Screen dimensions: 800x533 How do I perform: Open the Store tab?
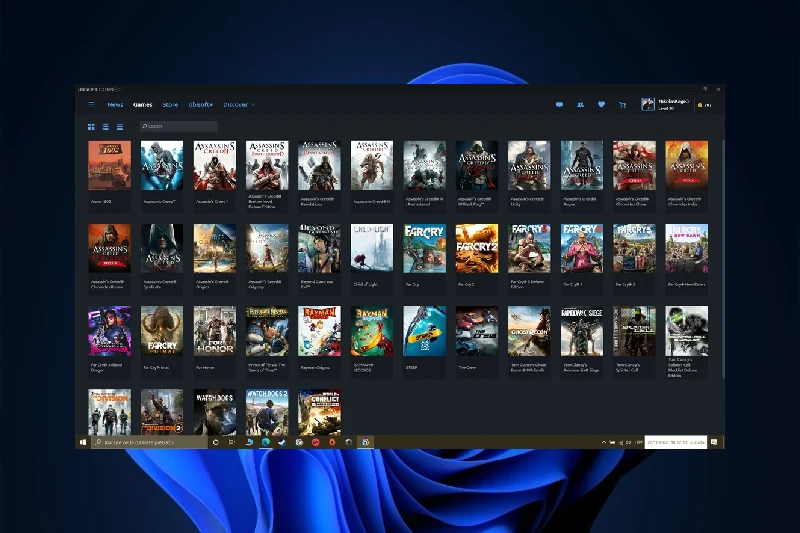170,104
